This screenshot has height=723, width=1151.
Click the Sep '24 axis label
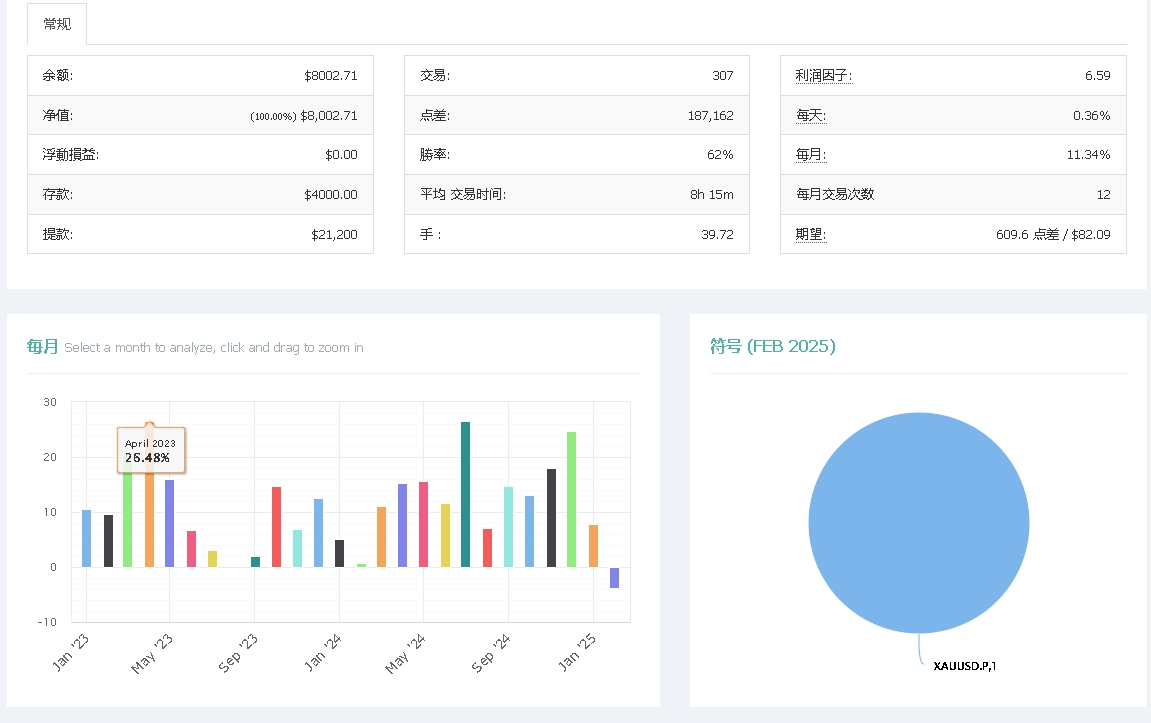coord(489,652)
